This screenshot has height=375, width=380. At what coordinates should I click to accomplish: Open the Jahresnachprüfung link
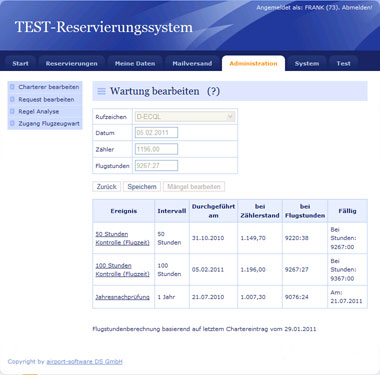122,297
